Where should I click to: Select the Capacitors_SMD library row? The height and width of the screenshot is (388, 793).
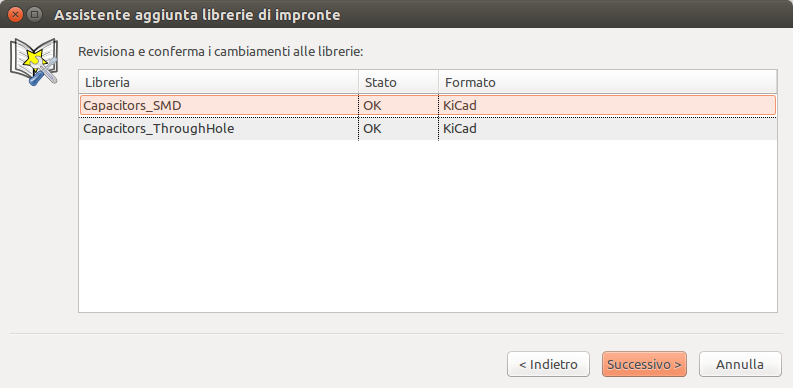(x=427, y=105)
